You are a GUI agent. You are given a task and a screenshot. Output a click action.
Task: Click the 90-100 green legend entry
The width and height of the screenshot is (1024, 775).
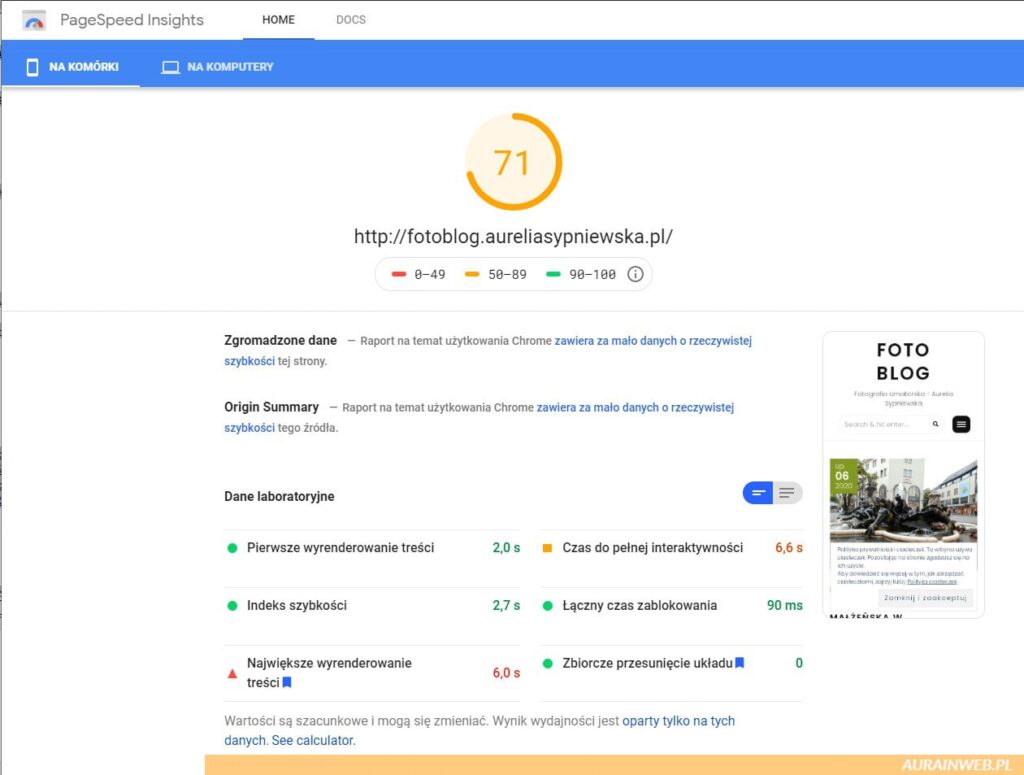click(x=581, y=274)
